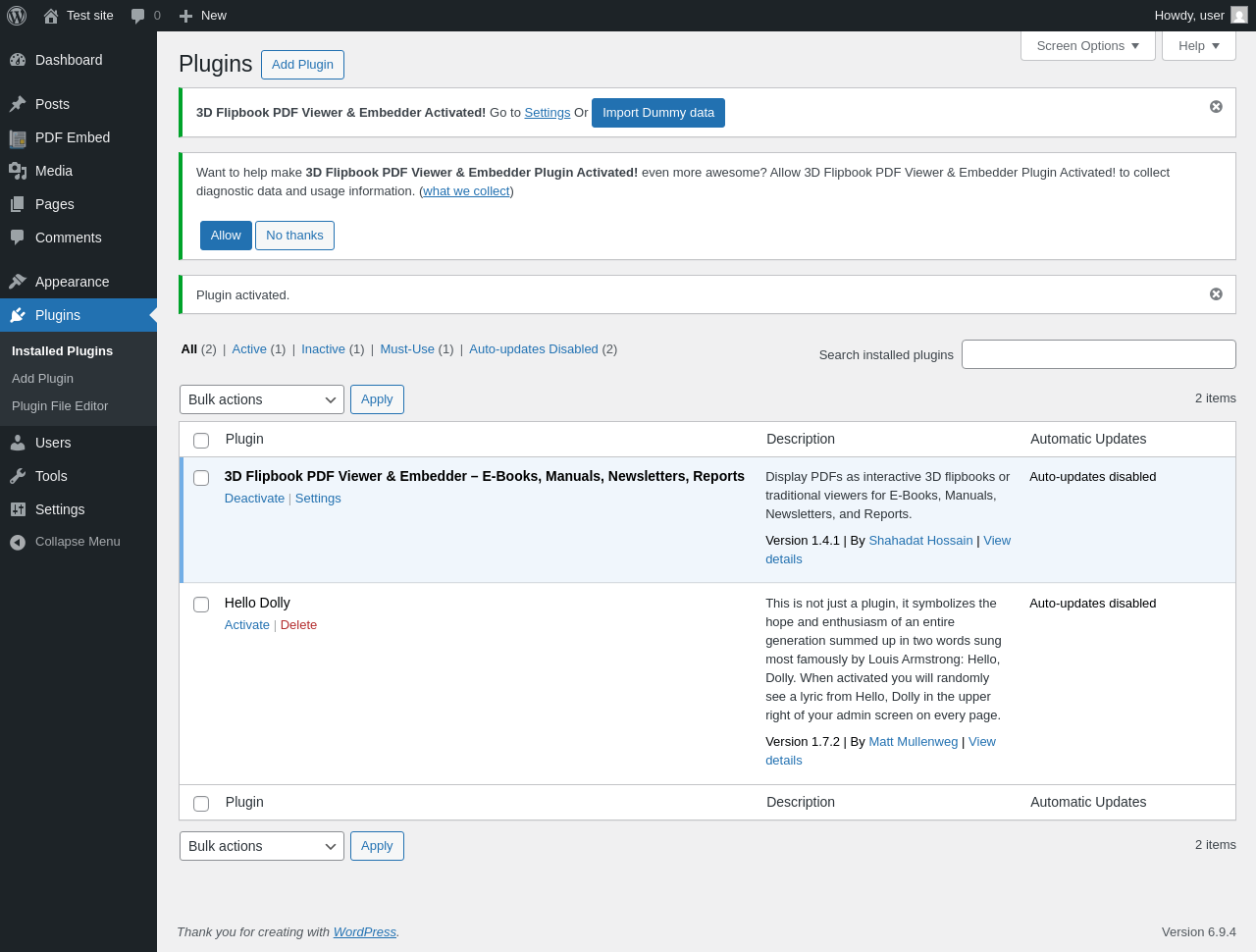Expand the Screen Options panel

coord(1088,46)
